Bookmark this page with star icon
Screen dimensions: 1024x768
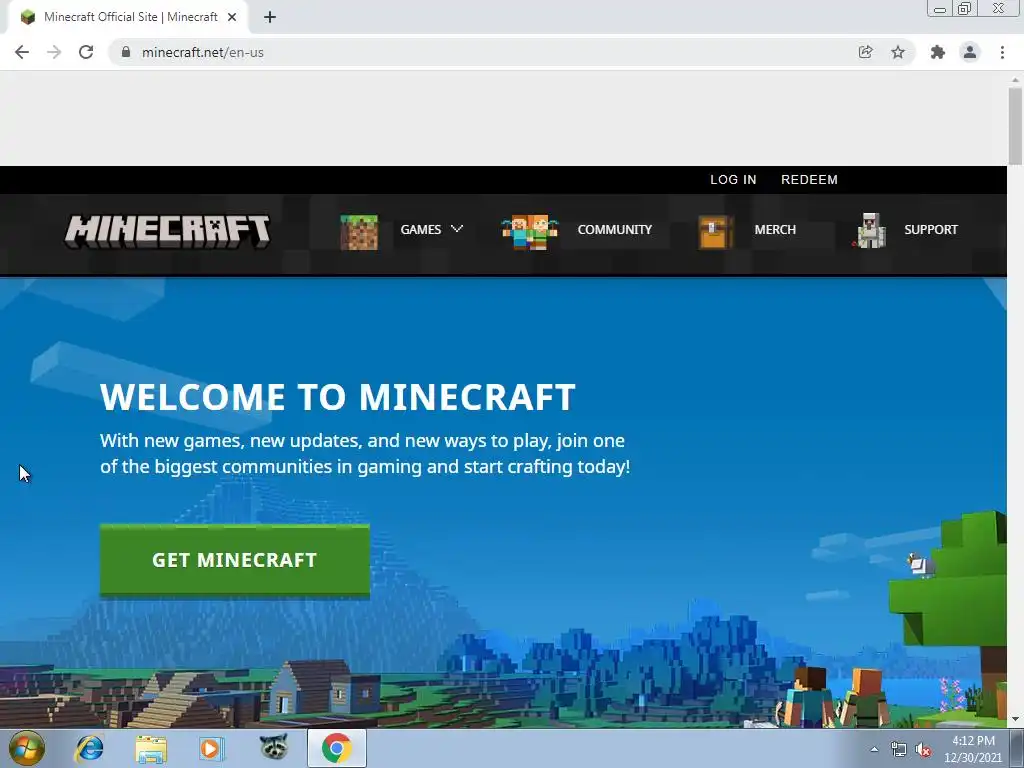coord(898,52)
